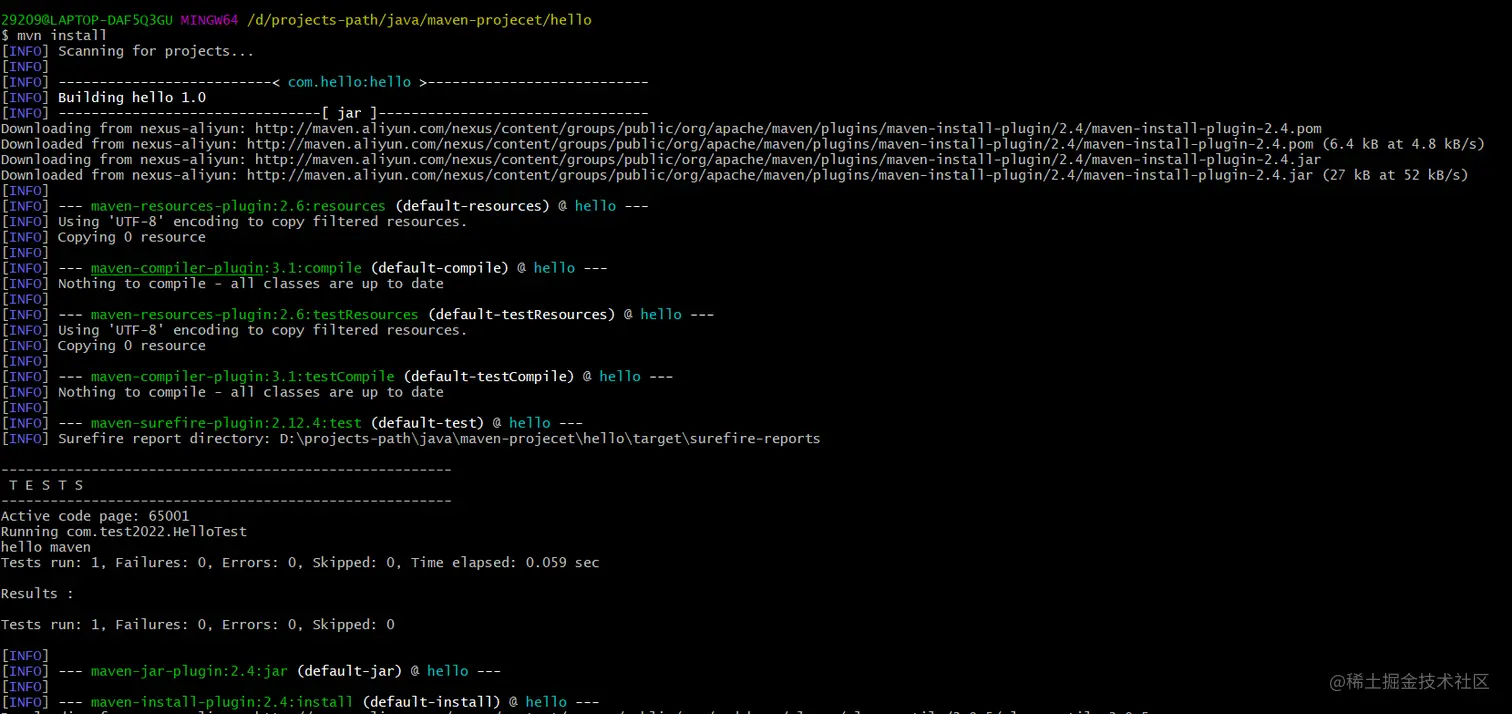Click the '[ jar ]' packaging label
The height and width of the screenshot is (714, 1512).
tap(349, 113)
